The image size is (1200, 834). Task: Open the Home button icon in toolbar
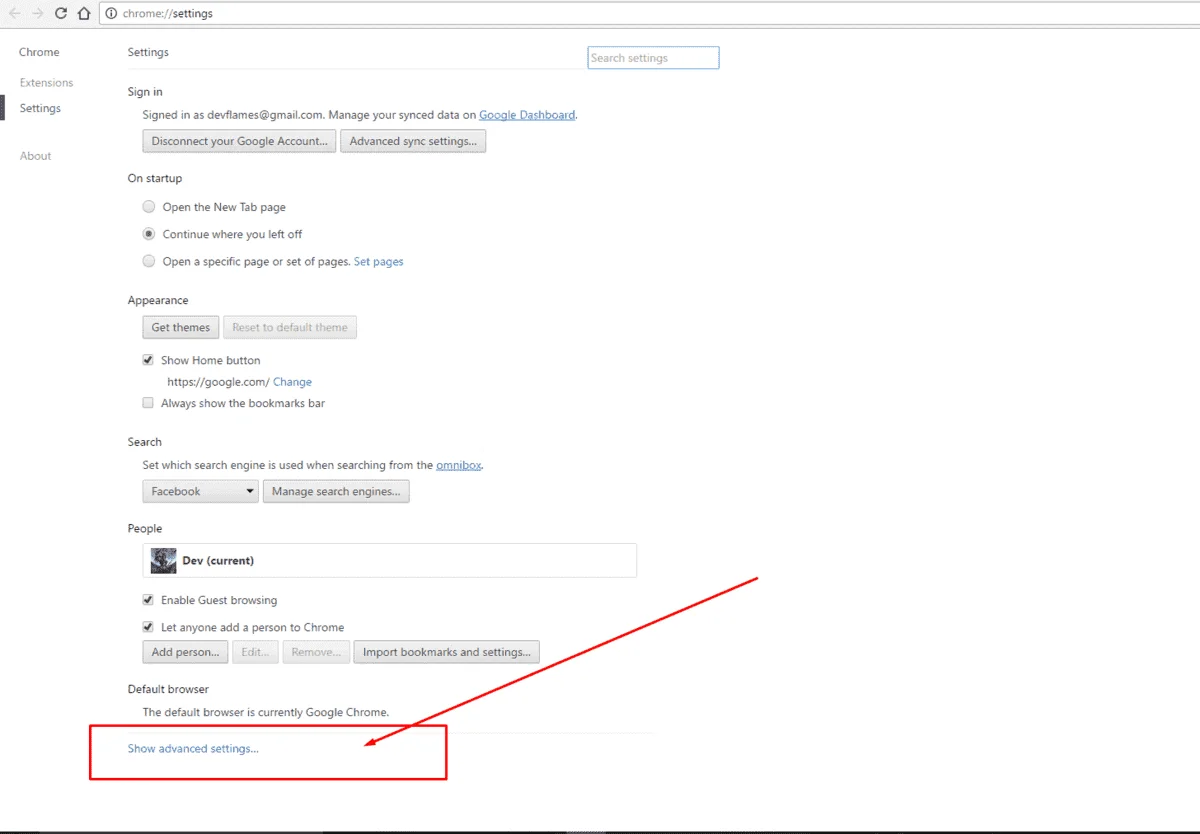[84, 13]
